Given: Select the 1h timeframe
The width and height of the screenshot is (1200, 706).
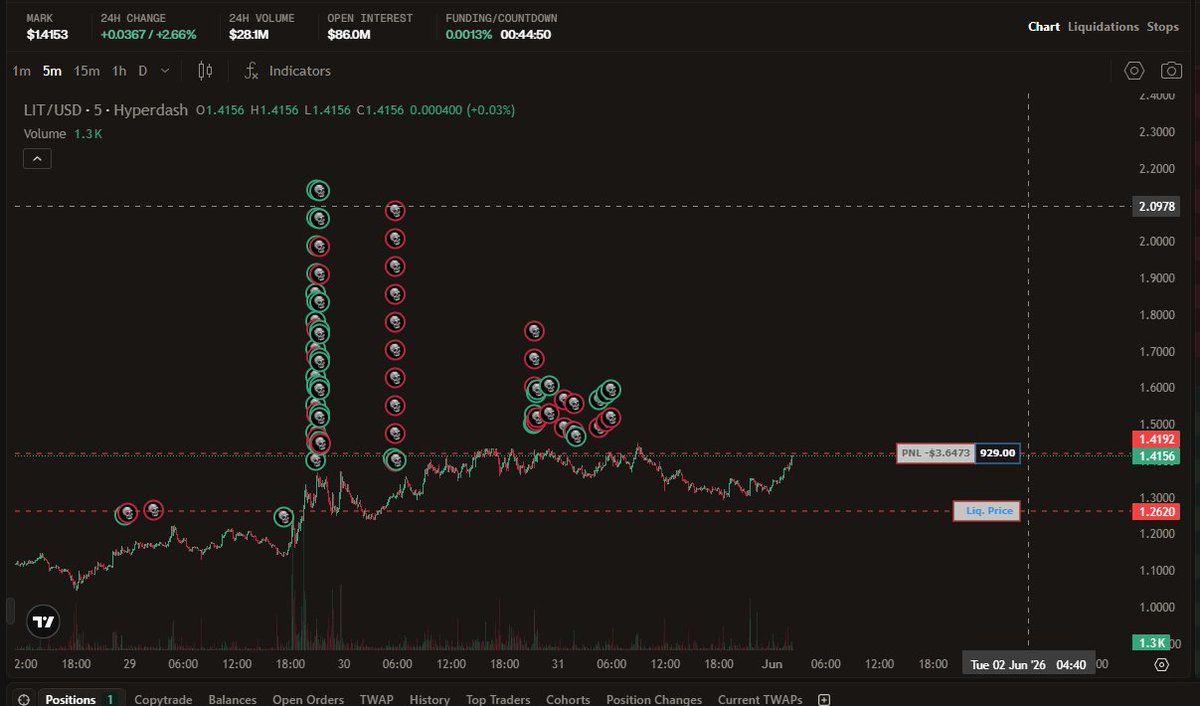Looking at the screenshot, I should click(x=119, y=71).
